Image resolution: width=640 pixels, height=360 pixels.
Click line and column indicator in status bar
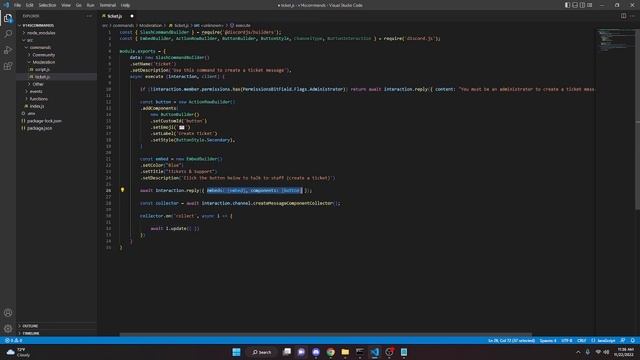511,340
